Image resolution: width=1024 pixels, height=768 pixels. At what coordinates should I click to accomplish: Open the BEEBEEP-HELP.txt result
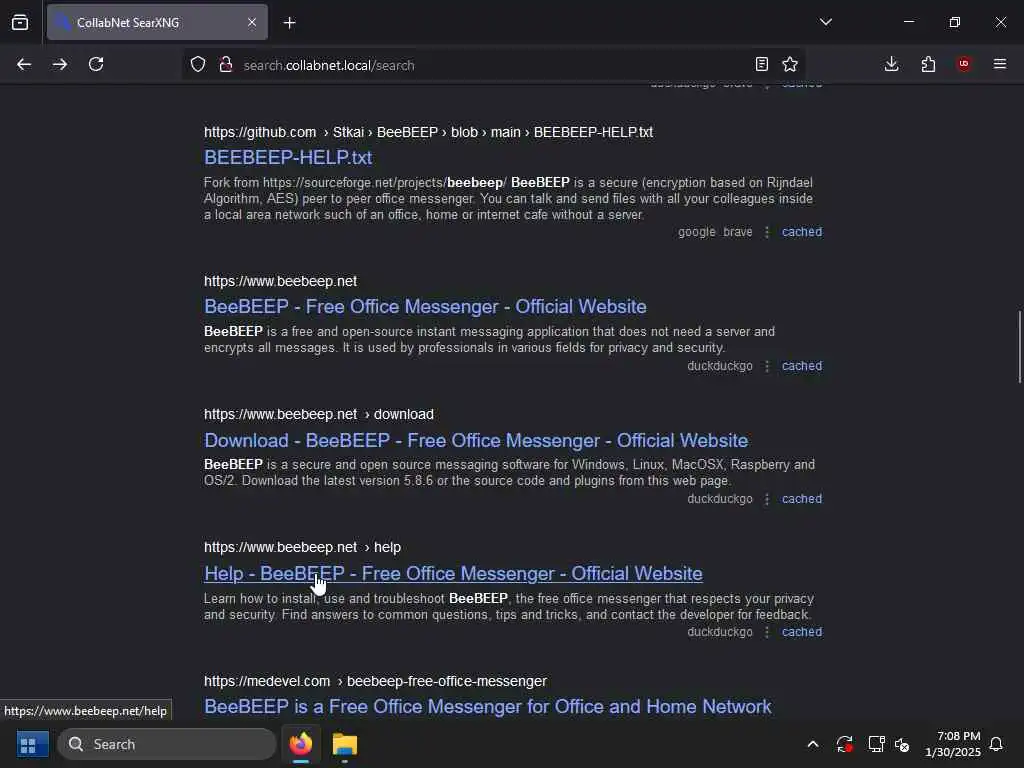point(288,157)
